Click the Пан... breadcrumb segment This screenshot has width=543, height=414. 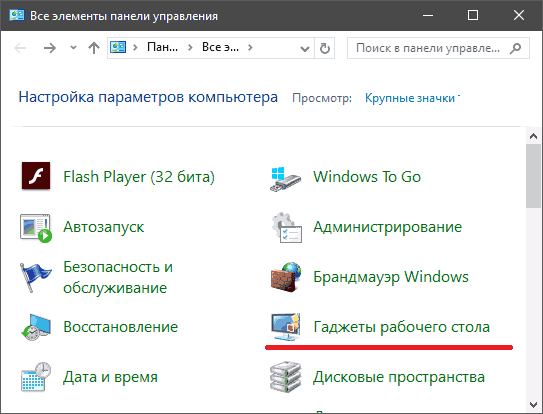[162, 47]
